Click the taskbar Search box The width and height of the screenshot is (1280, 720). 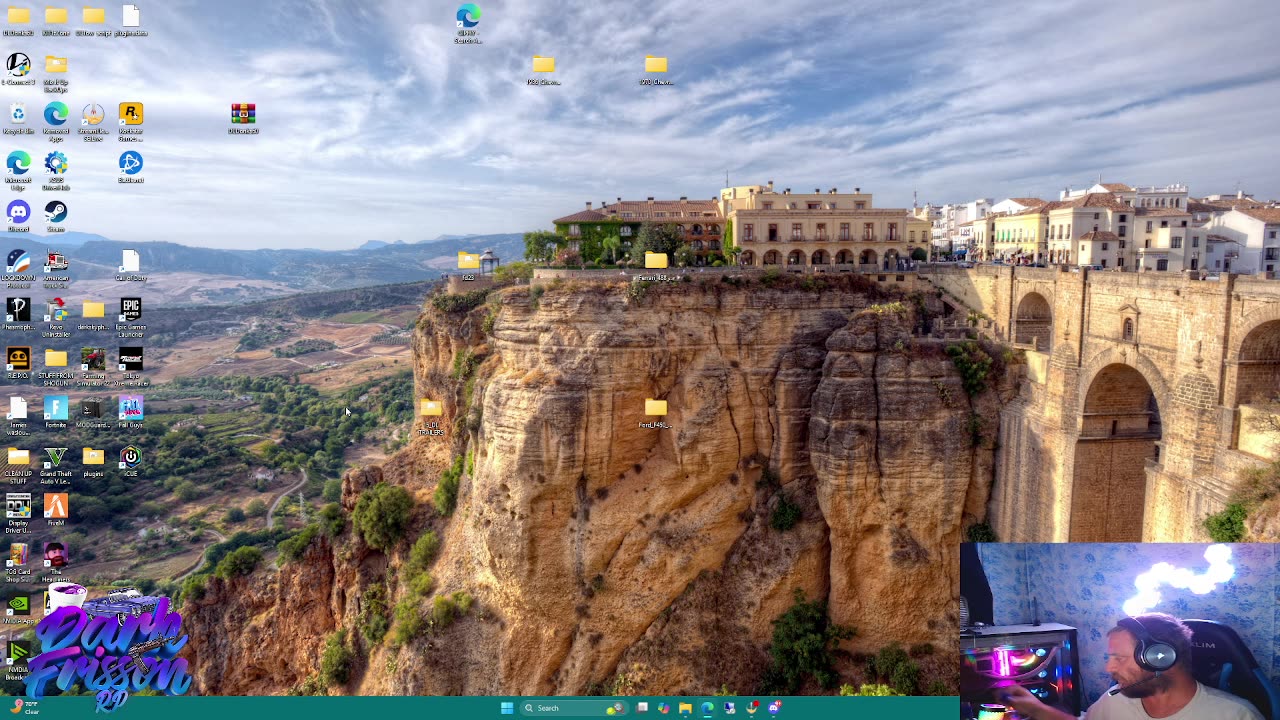coord(574,708)
